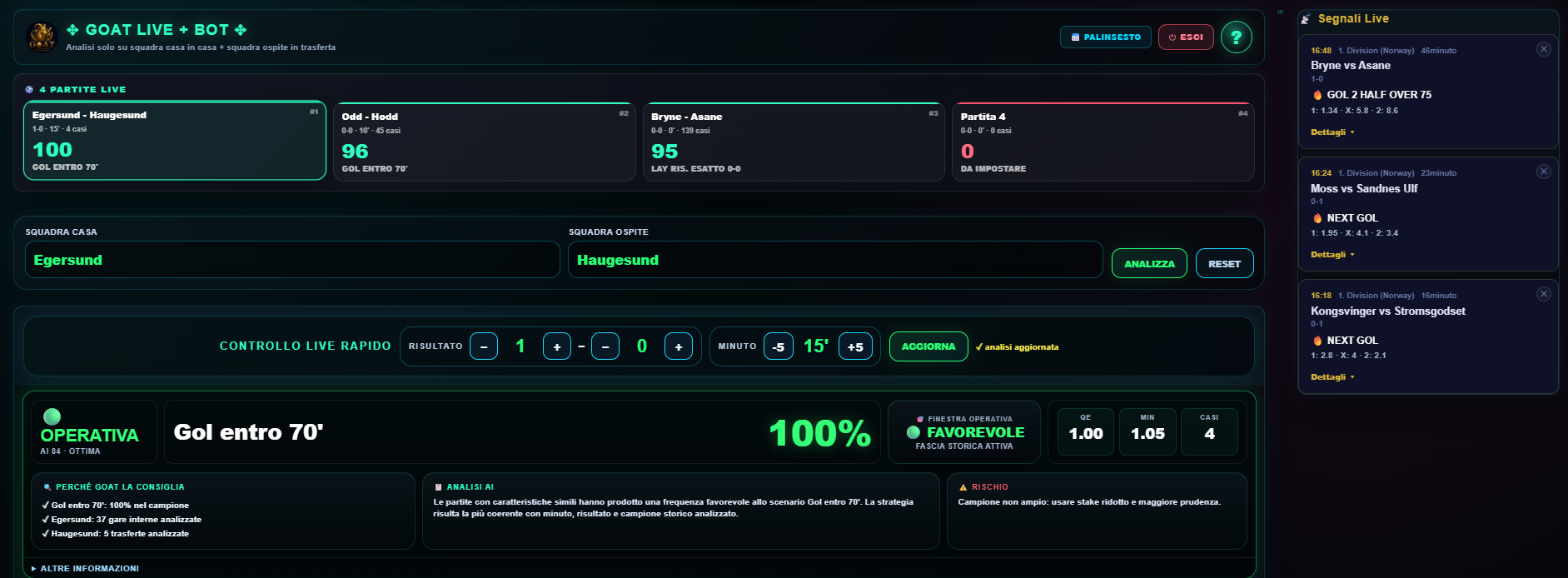Click the fire icon for Kongsvinger NEXT GOL

pos(1317,341)
